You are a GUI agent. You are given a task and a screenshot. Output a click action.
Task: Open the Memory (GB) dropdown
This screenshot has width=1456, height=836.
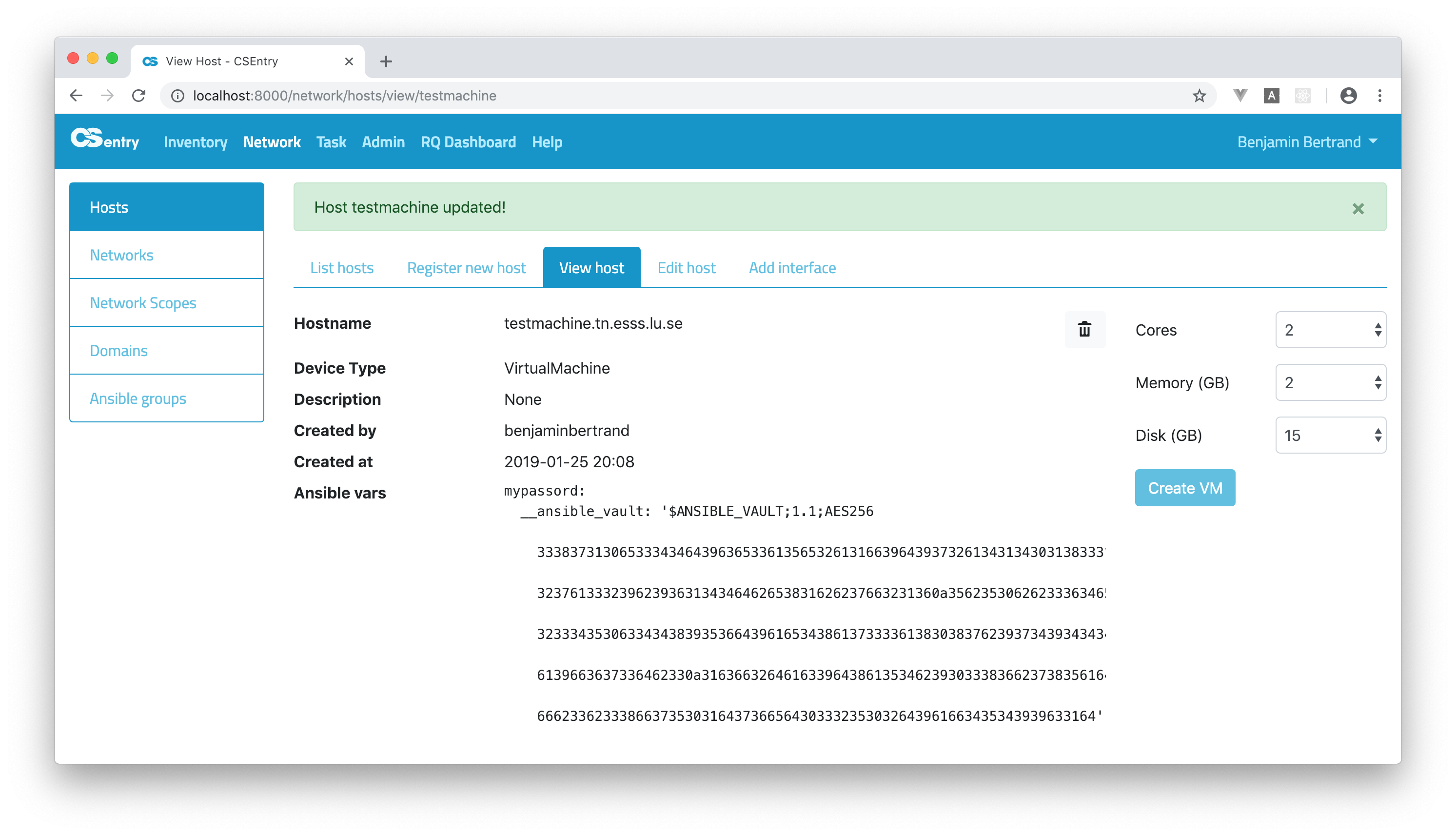coord(1330,382)
